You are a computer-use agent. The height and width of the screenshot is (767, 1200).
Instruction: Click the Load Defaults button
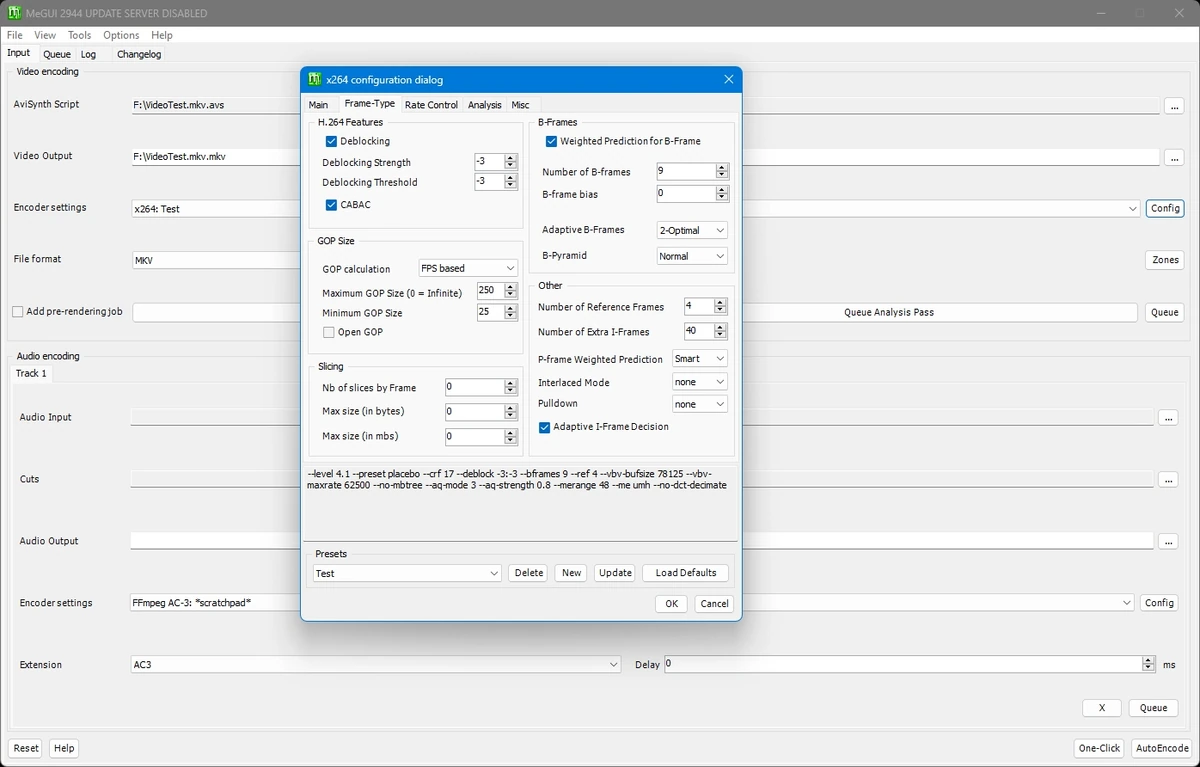pyautogui.click(x=686, y=573)
